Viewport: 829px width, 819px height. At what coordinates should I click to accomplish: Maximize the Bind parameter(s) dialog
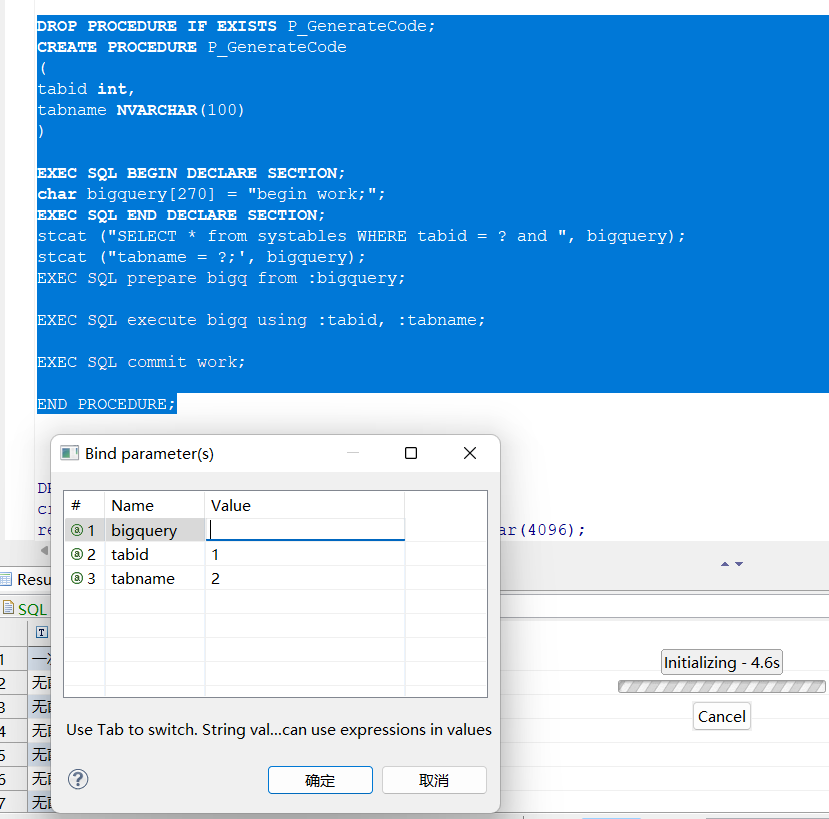(411, 453)
